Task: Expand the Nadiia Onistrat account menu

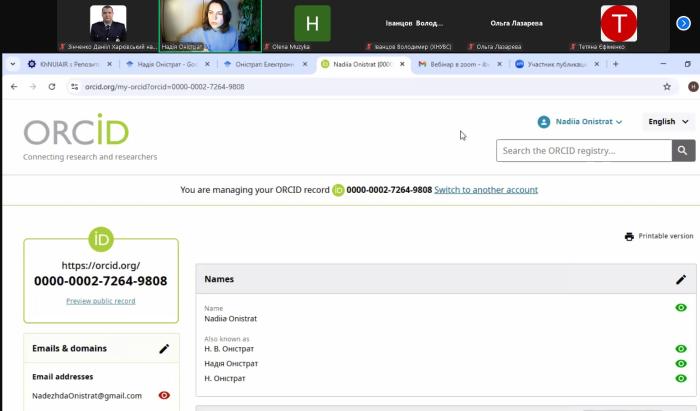Action: click(580, 122)
